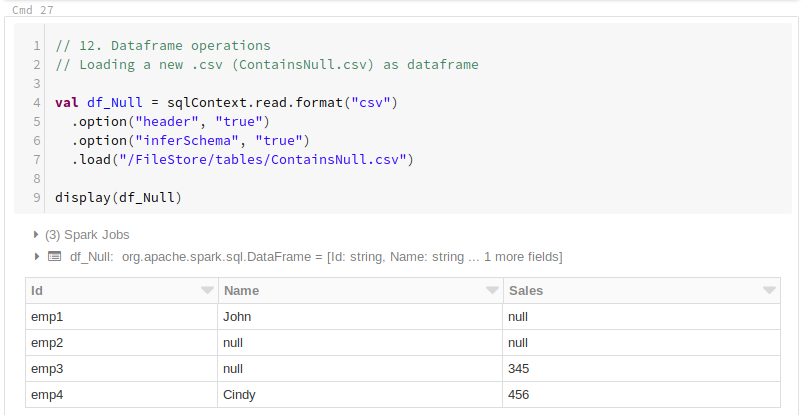Click the Cmd 27 cell label
The width and height of the screenshot is (803, 415).
coord(33,10)
